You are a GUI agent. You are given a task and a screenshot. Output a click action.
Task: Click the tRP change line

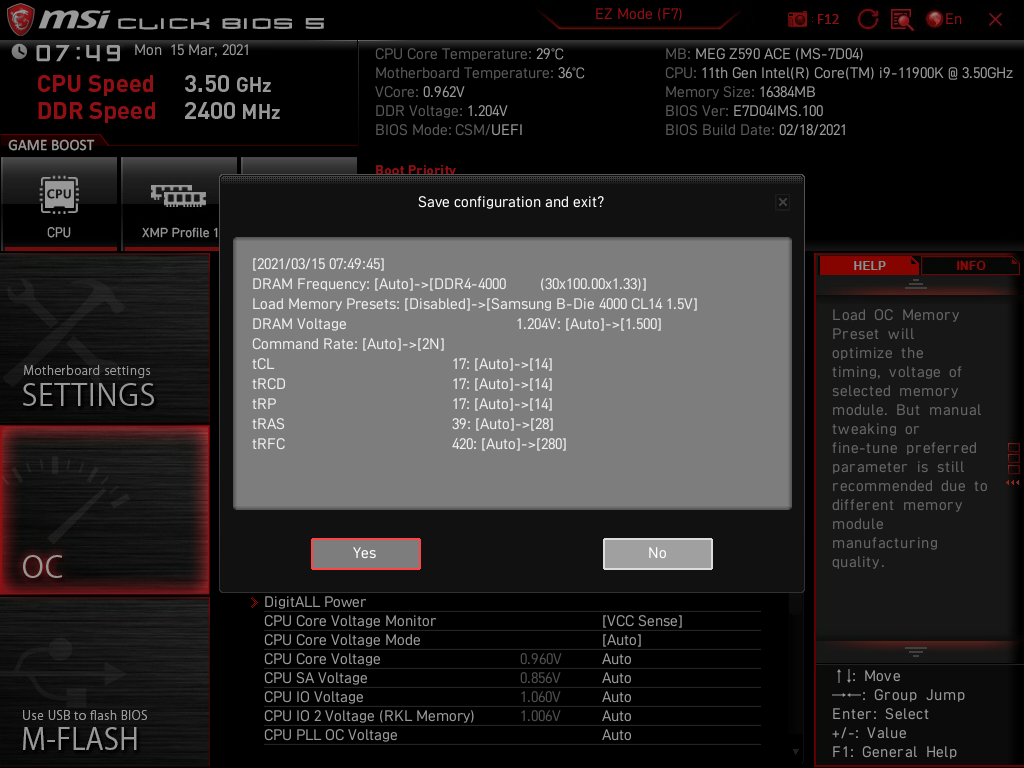pos(402,404)
